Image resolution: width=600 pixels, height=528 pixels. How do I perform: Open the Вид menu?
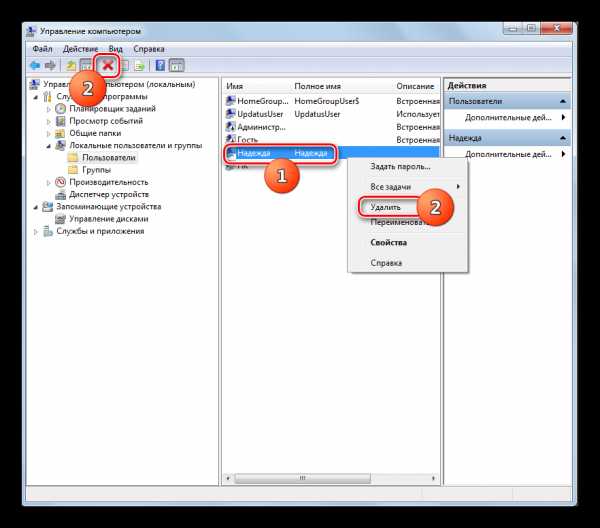pos(115,49)
